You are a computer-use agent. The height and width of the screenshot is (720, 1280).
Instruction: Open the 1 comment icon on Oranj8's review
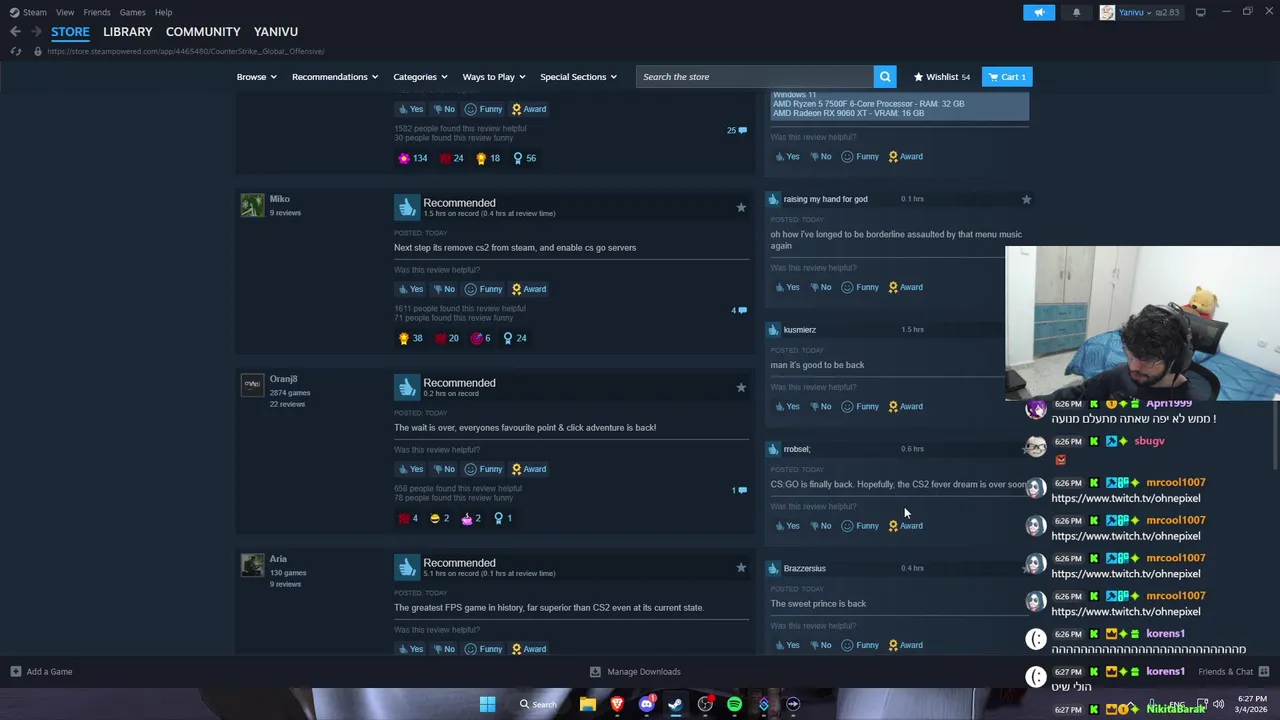(739, 490)
